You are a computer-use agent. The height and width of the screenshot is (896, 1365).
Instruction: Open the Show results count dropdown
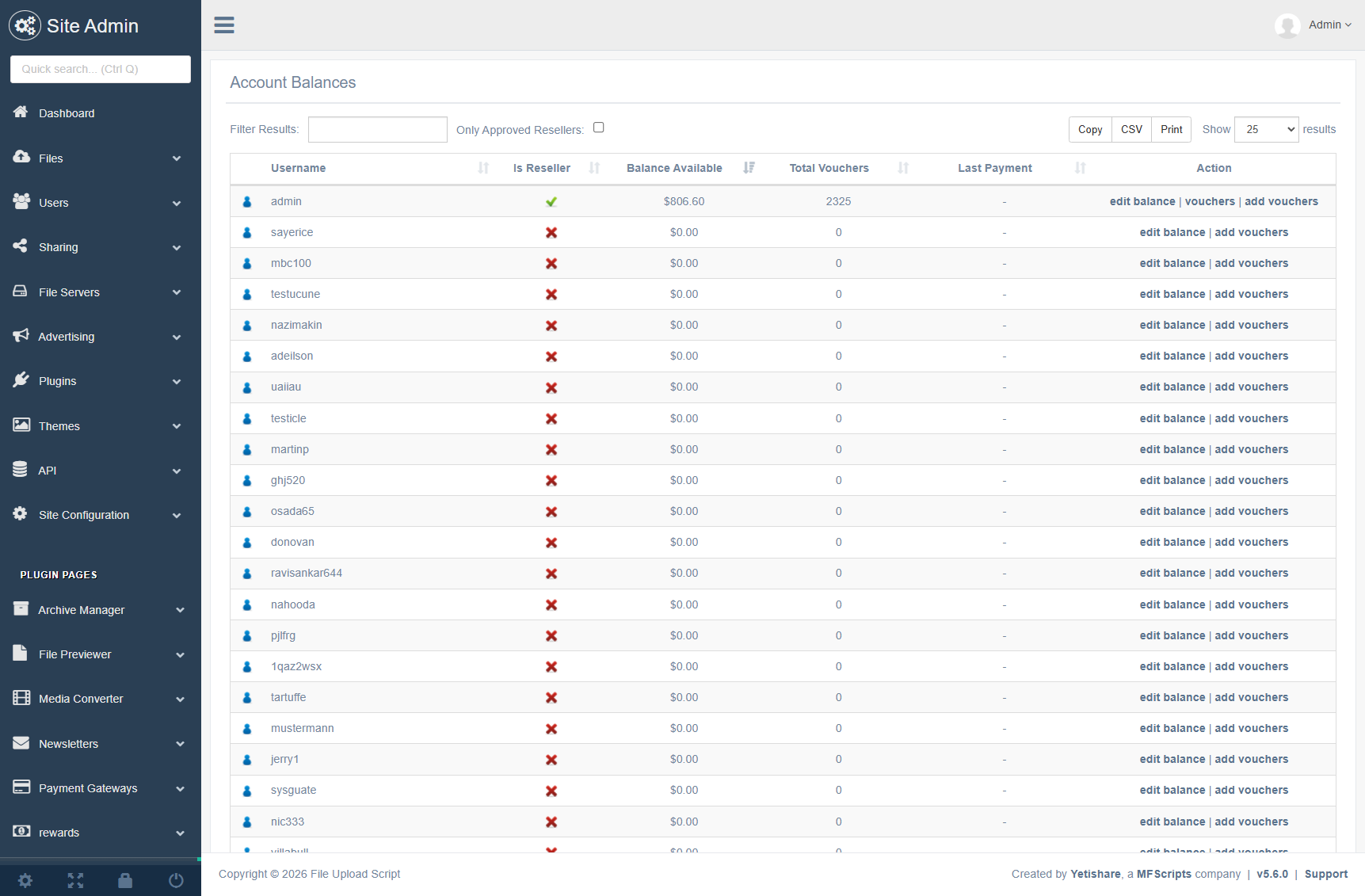[x=1266, y=129]
